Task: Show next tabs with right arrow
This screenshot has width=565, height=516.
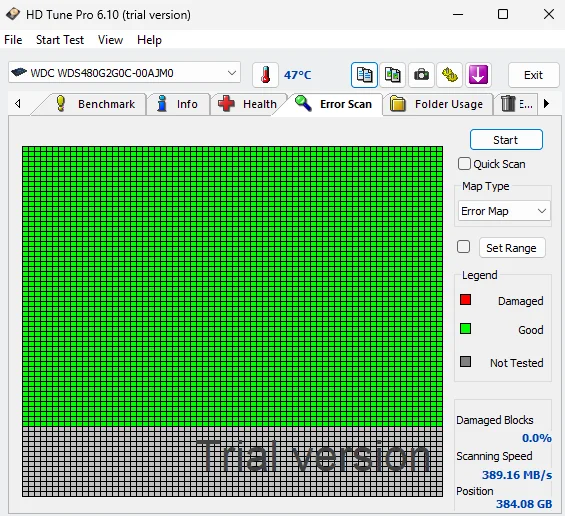Action: coord(546,104)
